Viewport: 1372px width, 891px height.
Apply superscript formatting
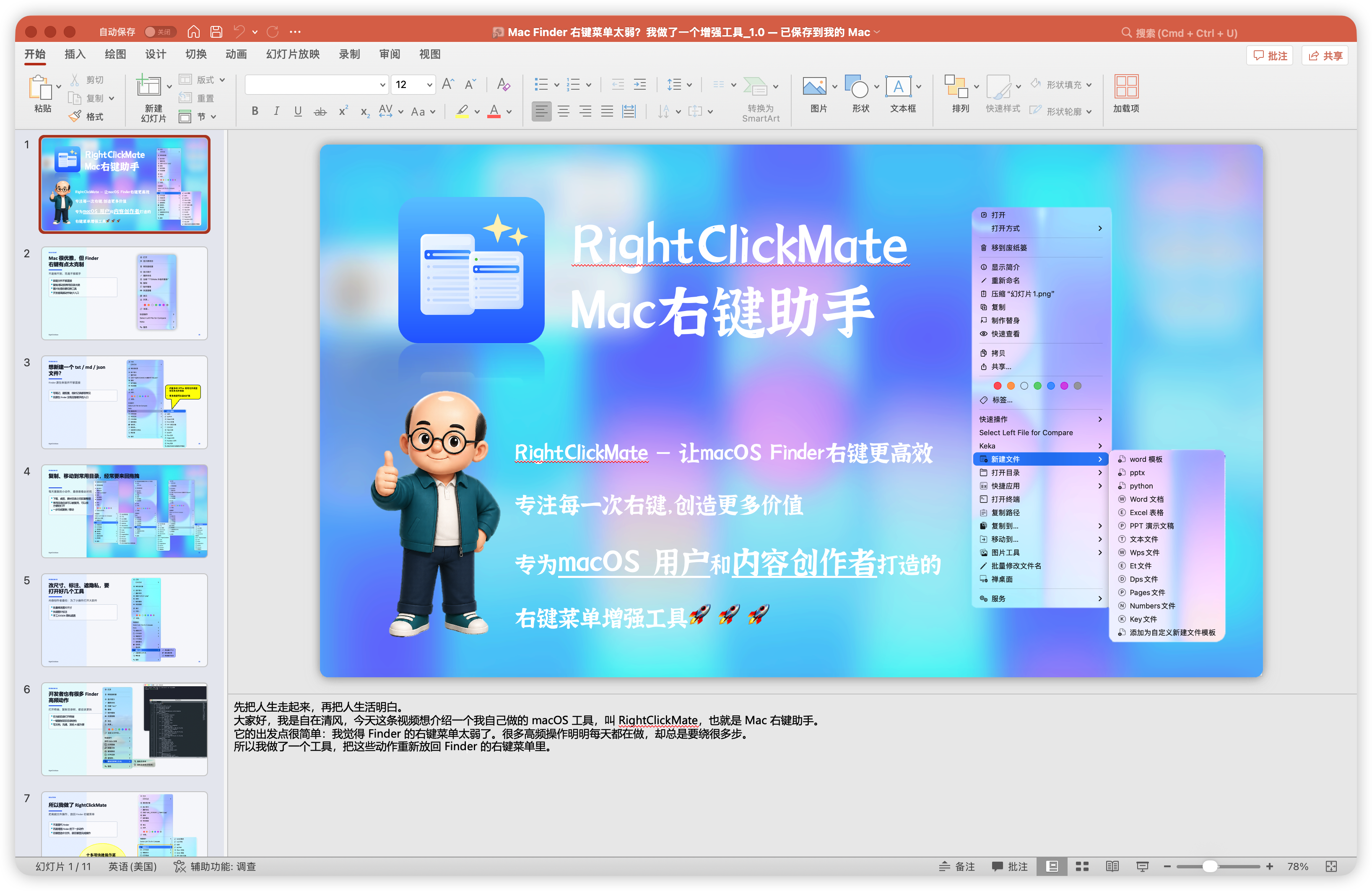click(343, 111)
